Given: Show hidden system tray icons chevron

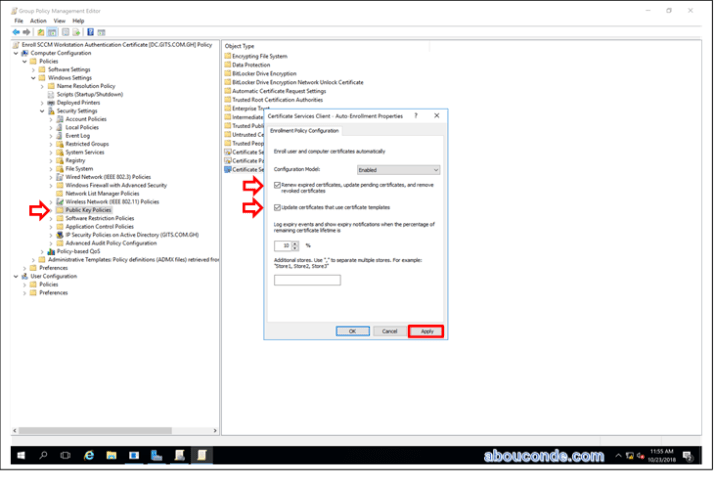Looking at the screenshot, I should tap(618, 455).
